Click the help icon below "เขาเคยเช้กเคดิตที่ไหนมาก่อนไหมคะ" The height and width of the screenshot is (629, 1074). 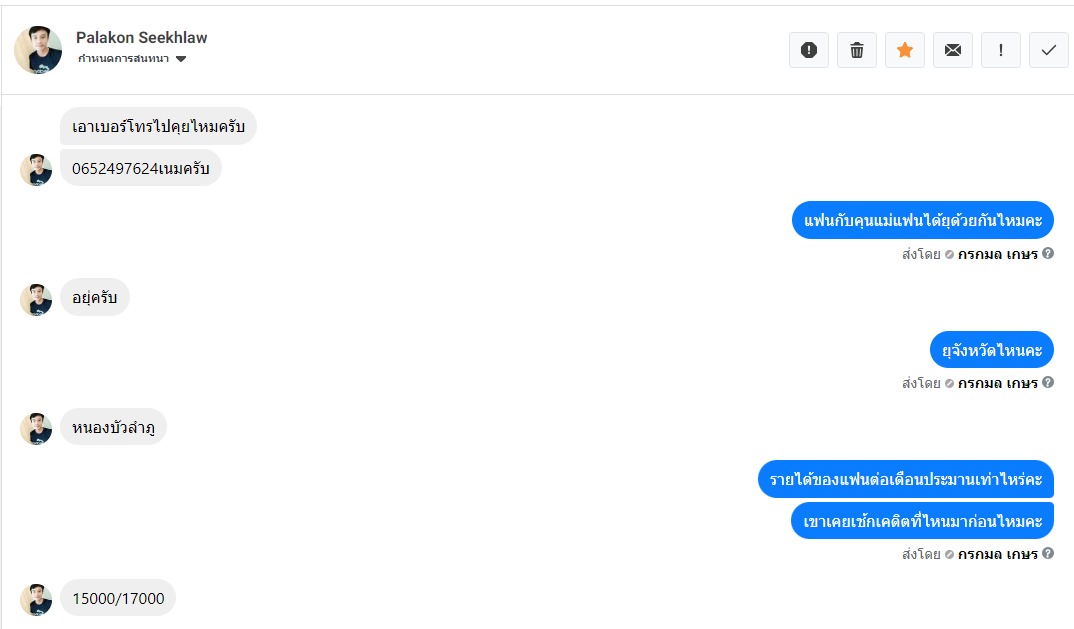pos(1048,554)
